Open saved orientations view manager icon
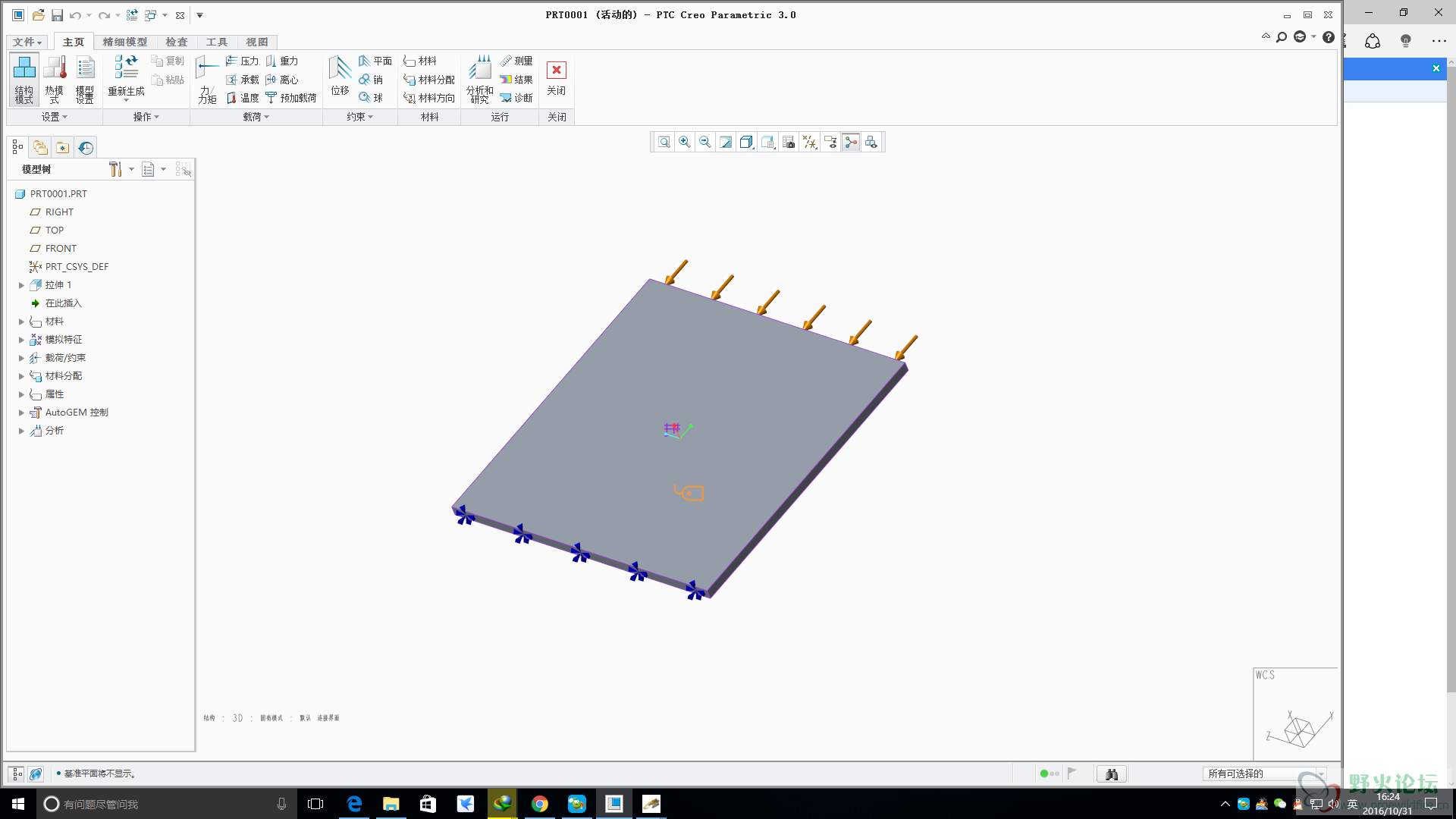The image size is (1456, 819). point(768,142)
